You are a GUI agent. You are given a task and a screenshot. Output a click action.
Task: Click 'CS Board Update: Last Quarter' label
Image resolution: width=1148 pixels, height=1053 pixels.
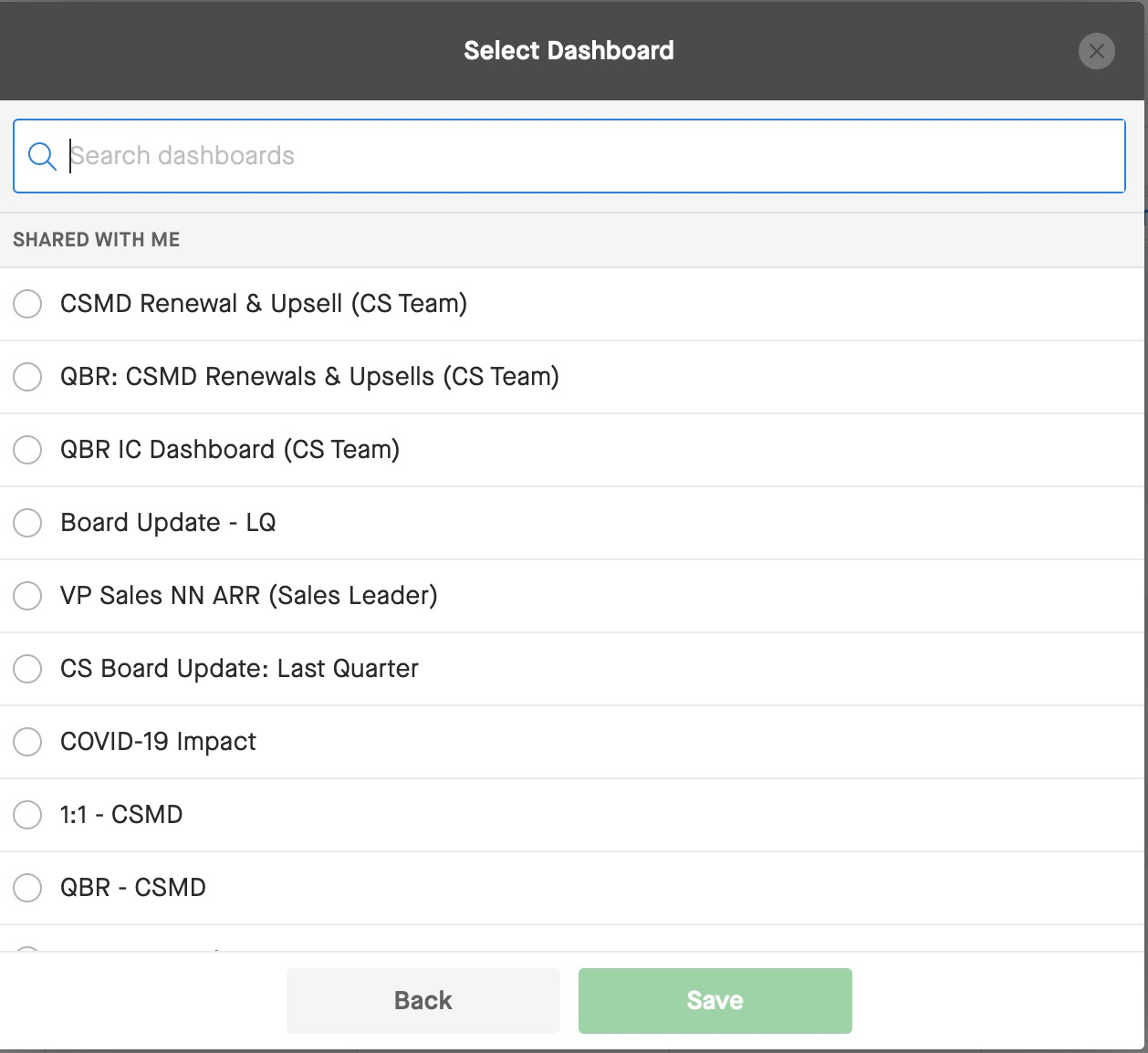[239, 669]
